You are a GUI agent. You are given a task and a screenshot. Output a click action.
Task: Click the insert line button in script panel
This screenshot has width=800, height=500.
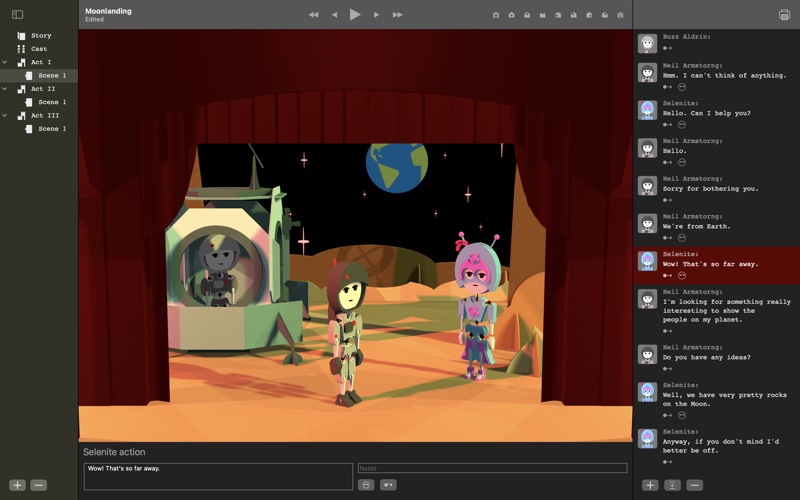tap(672, 485)
